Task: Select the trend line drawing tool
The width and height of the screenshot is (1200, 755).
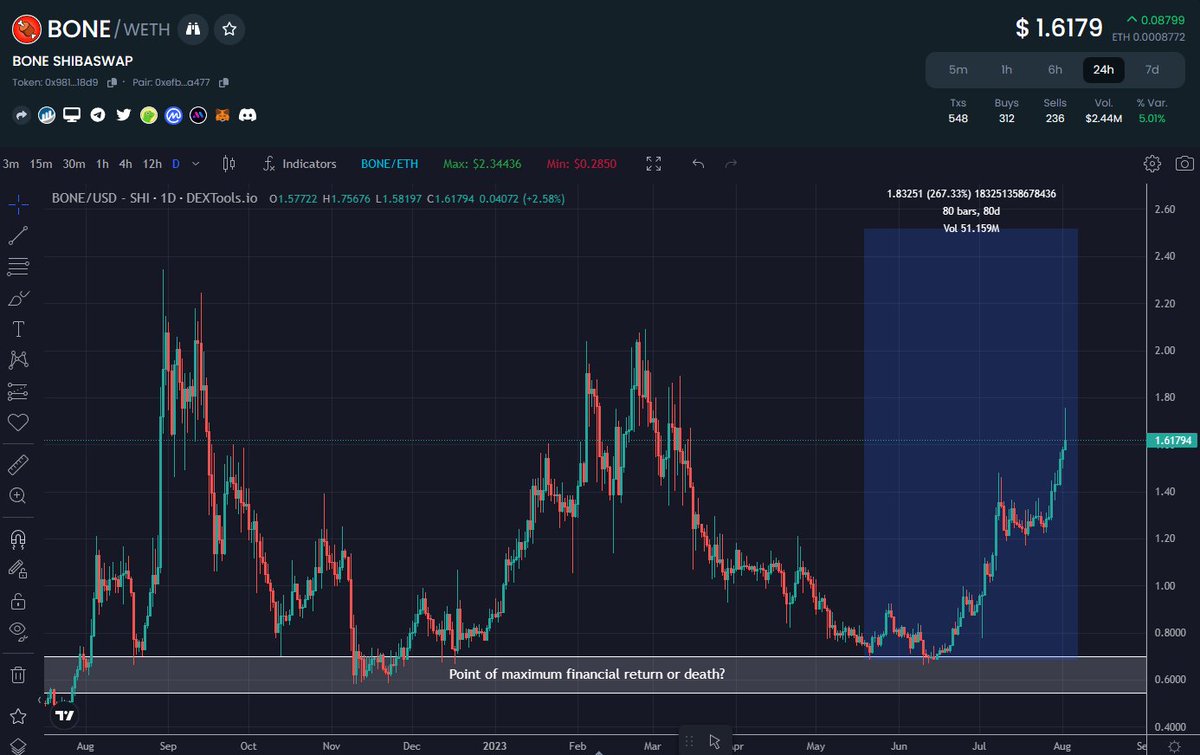Action: [x=18, y=236]
